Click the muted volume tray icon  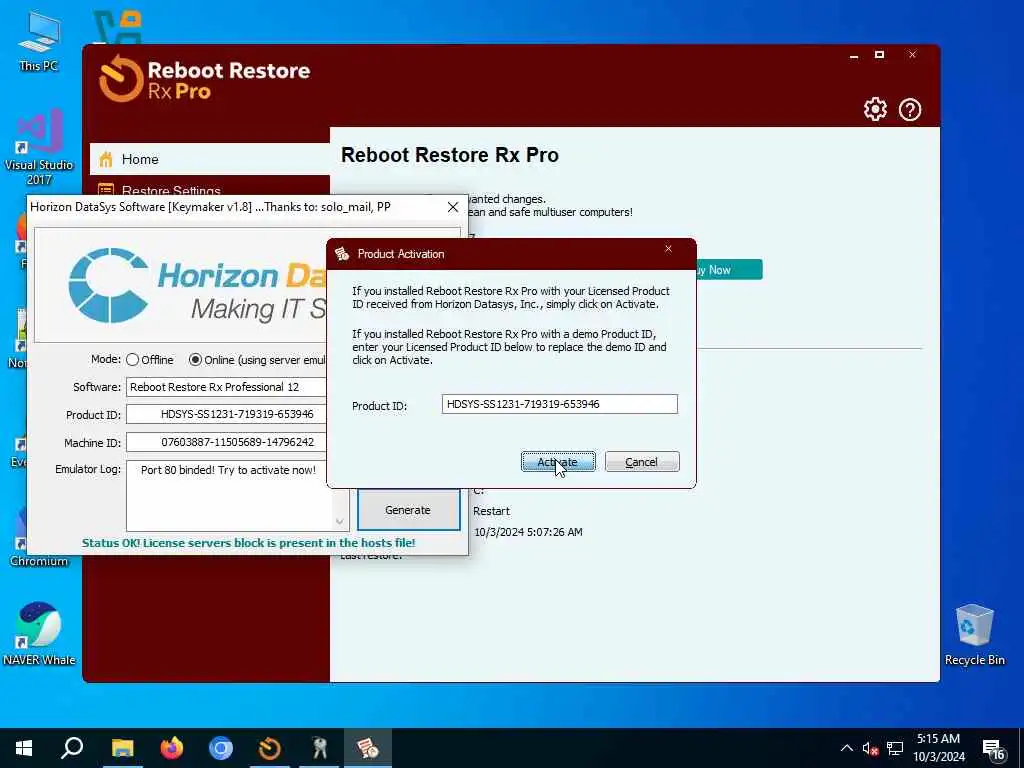tap(870, 748)
